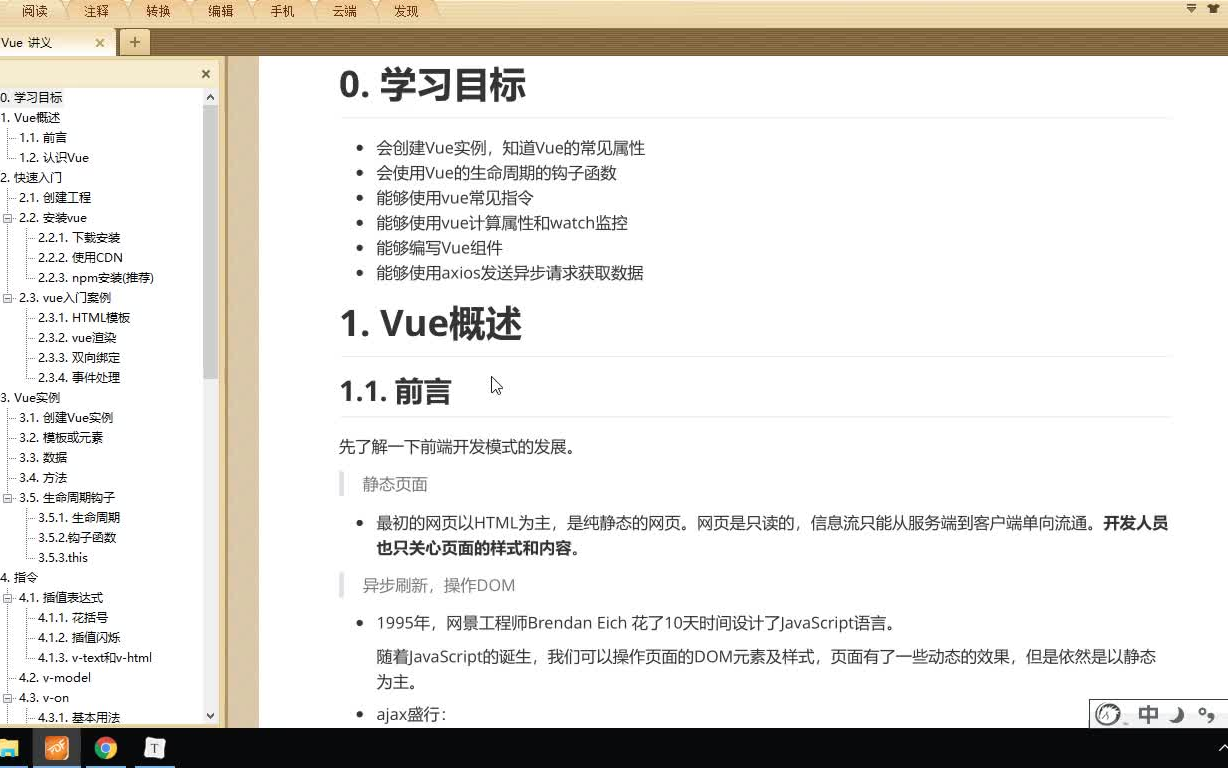Collapse the 3.5. 生命周期钩子 branch
Image resolution: width=1228 pixels, height=768 pixels.
coord(8,497)
